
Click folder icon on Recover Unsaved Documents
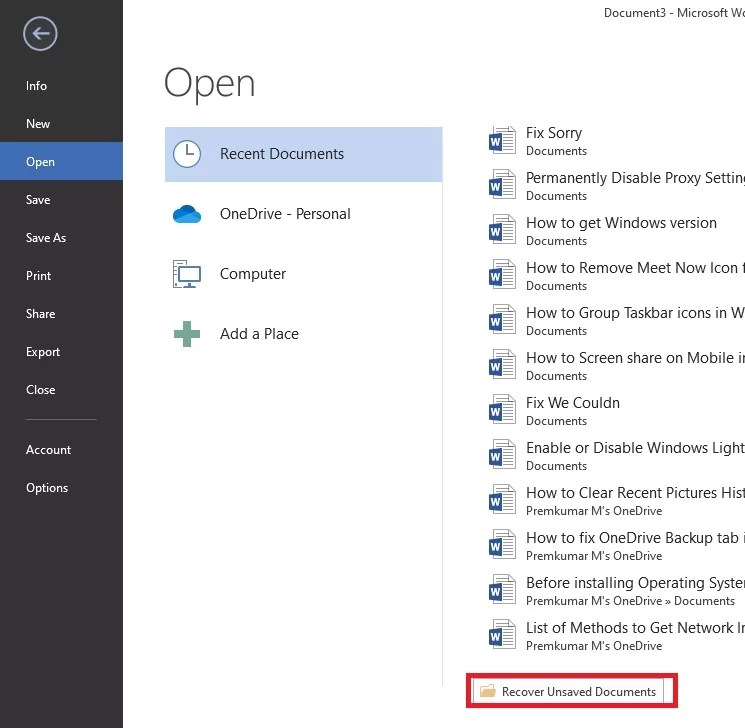487,691
